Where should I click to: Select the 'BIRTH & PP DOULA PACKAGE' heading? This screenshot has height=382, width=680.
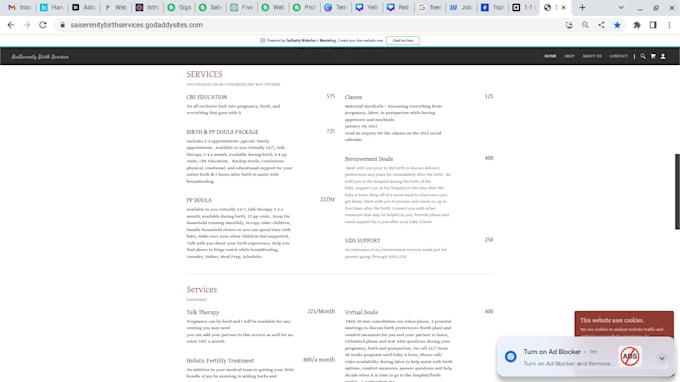pos(222,132)
